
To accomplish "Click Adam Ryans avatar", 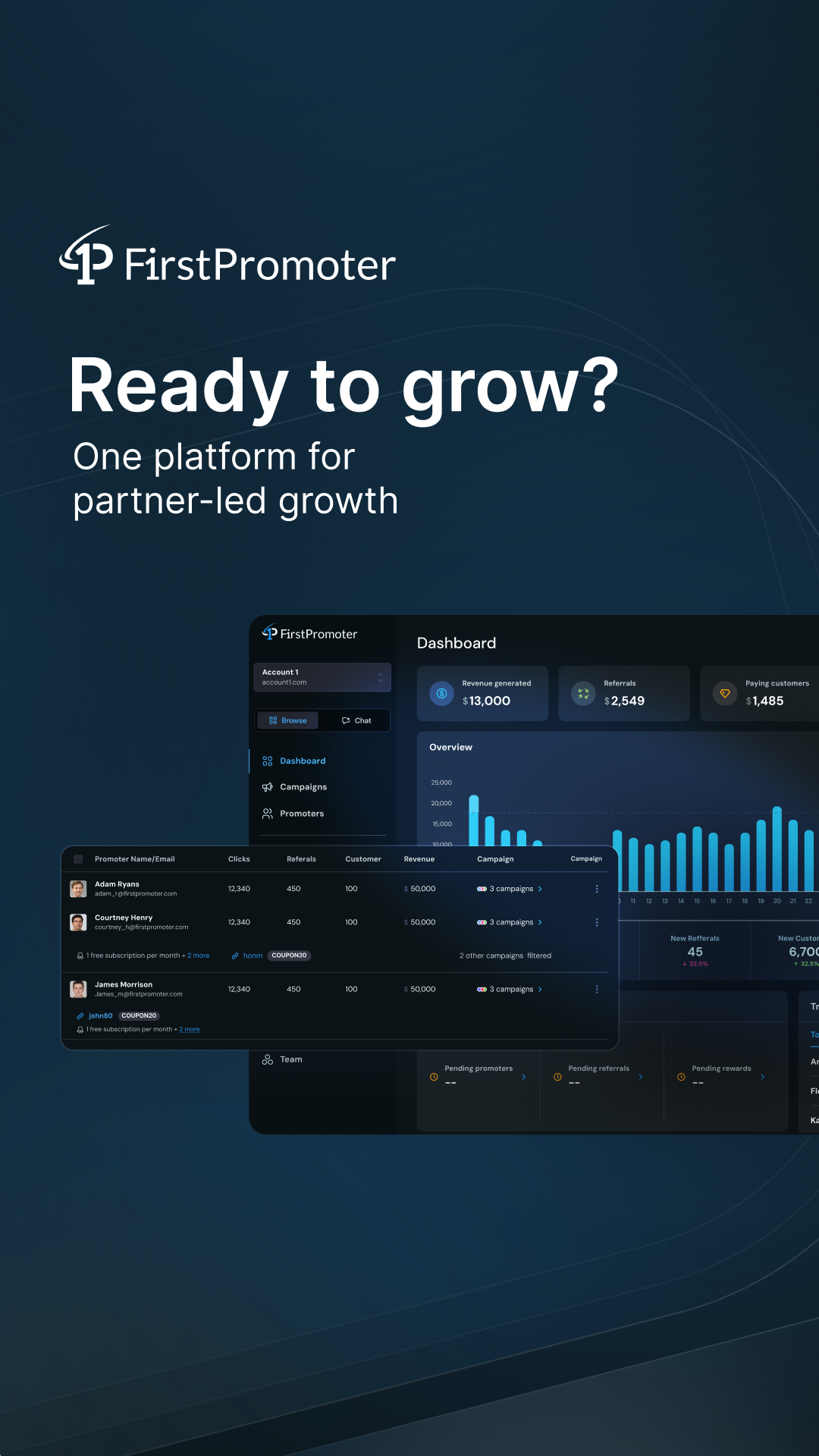I will (x=78, y=889).
